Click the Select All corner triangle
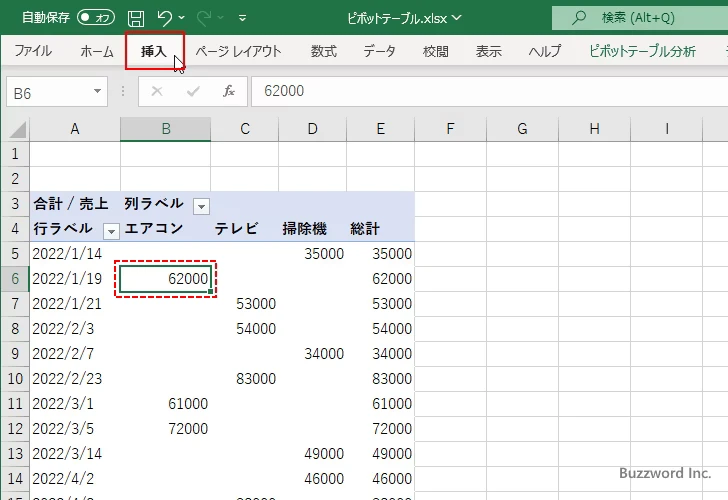728x500 pixels. point(17,130)
